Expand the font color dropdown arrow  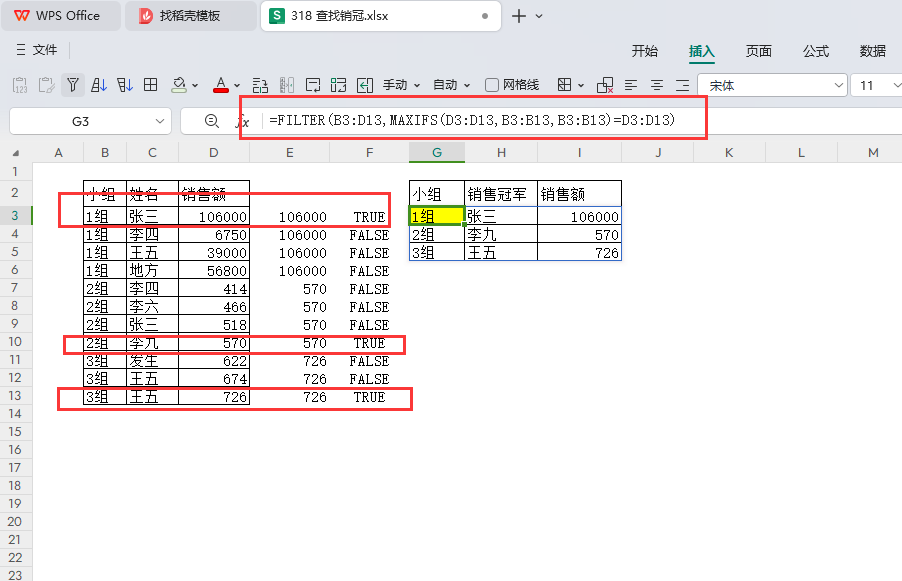click(237, 86)
